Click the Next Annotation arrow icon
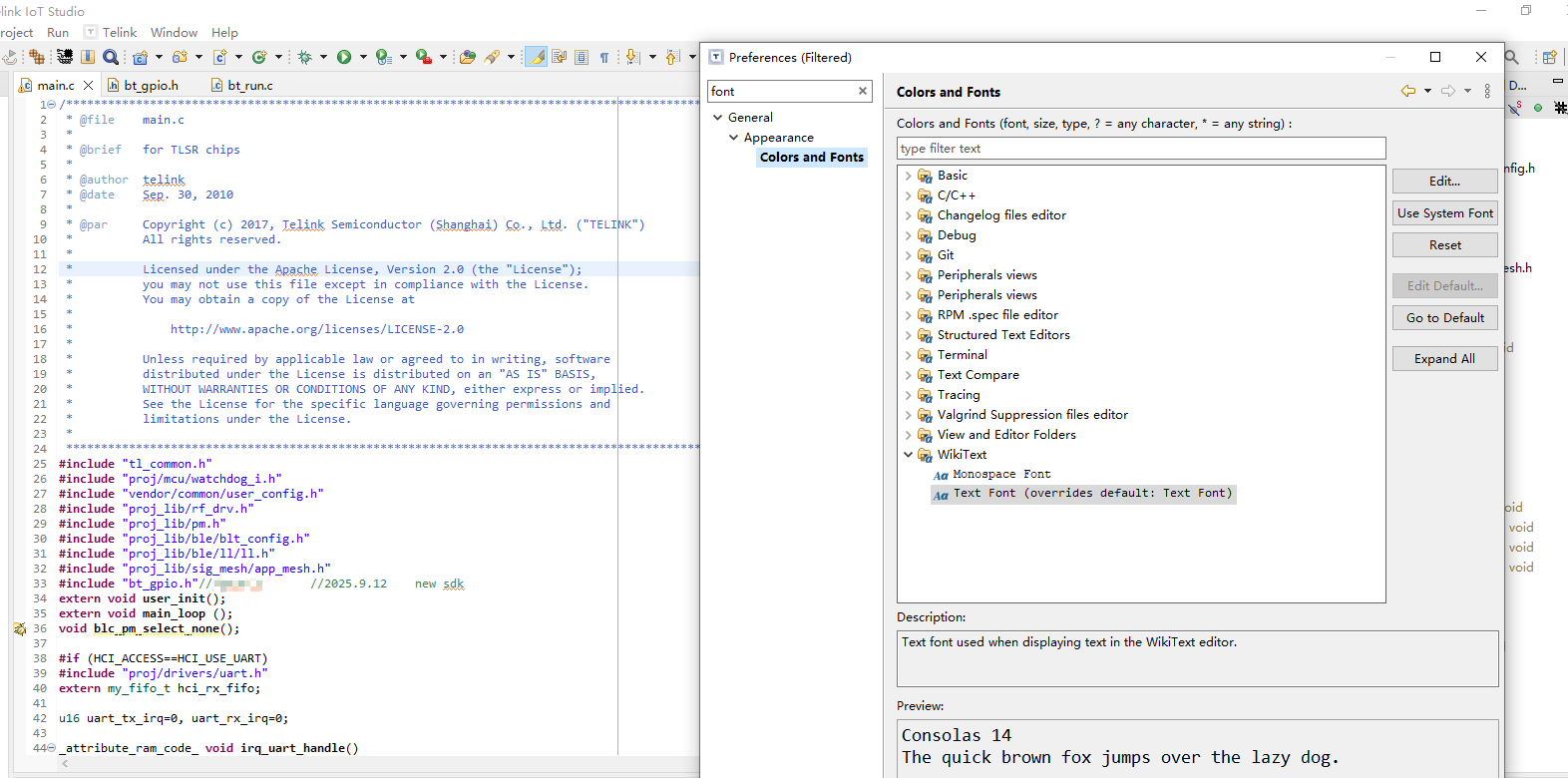This screenshot has width=1568, height=778. 632,57
